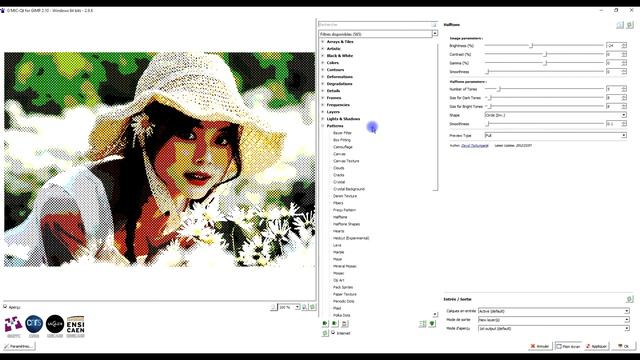Click the rename fave icon below filter list
The image size is (640, 360).
point(344,324)
